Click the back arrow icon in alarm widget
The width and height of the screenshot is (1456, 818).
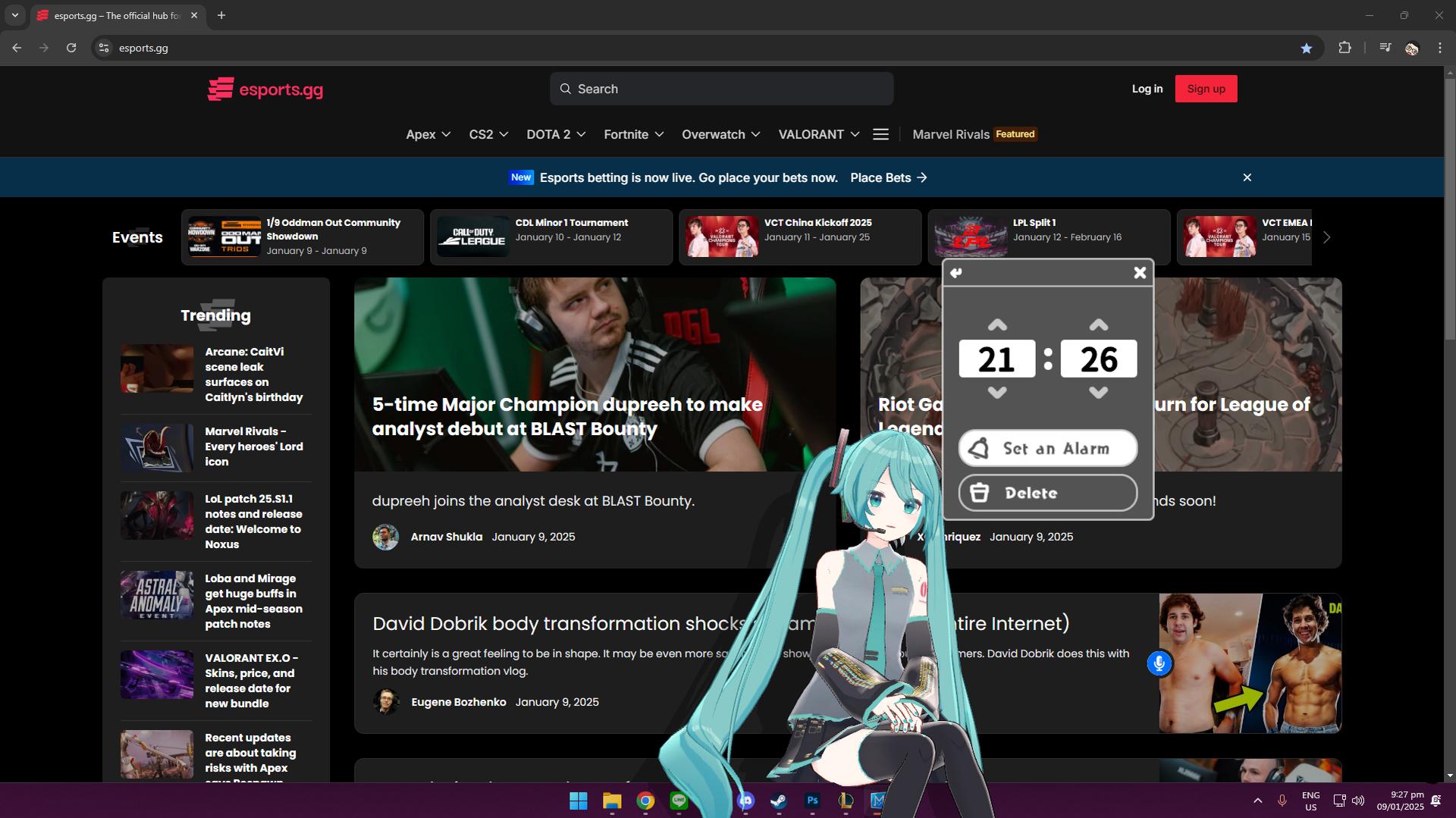point(956,273)
